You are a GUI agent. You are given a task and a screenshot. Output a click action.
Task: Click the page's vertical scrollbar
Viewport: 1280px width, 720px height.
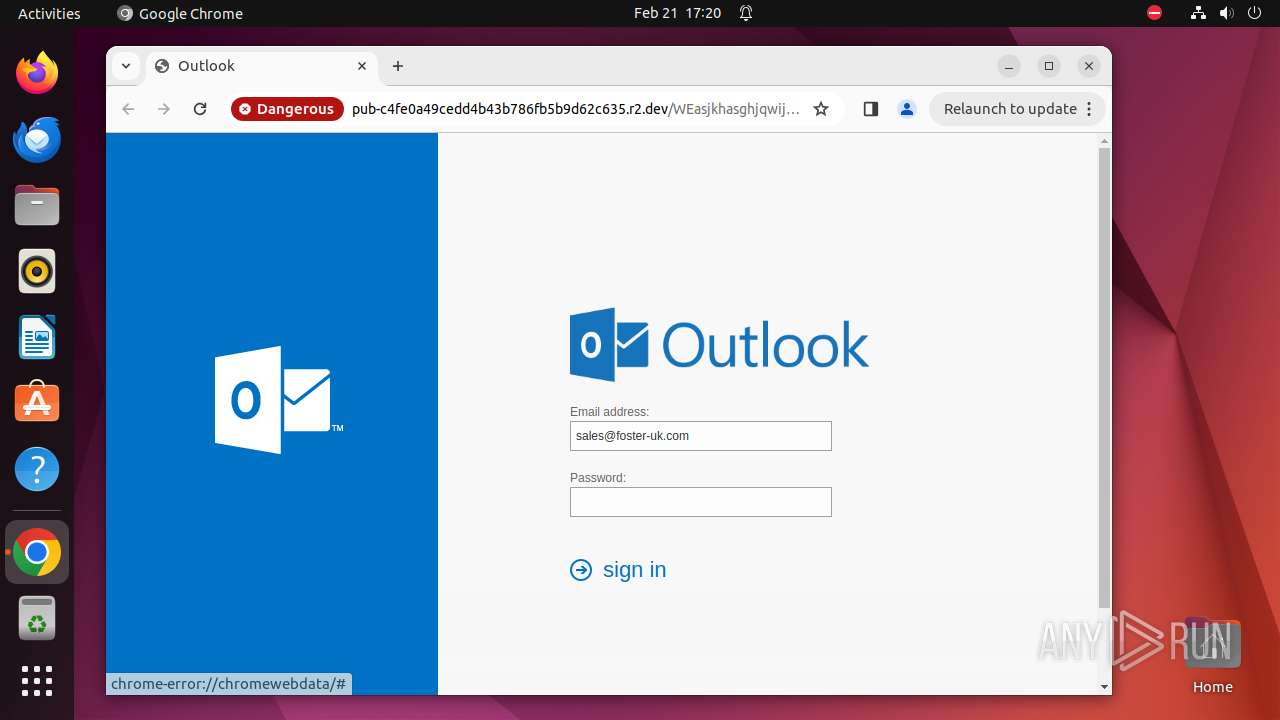(x=1104, y=378)
